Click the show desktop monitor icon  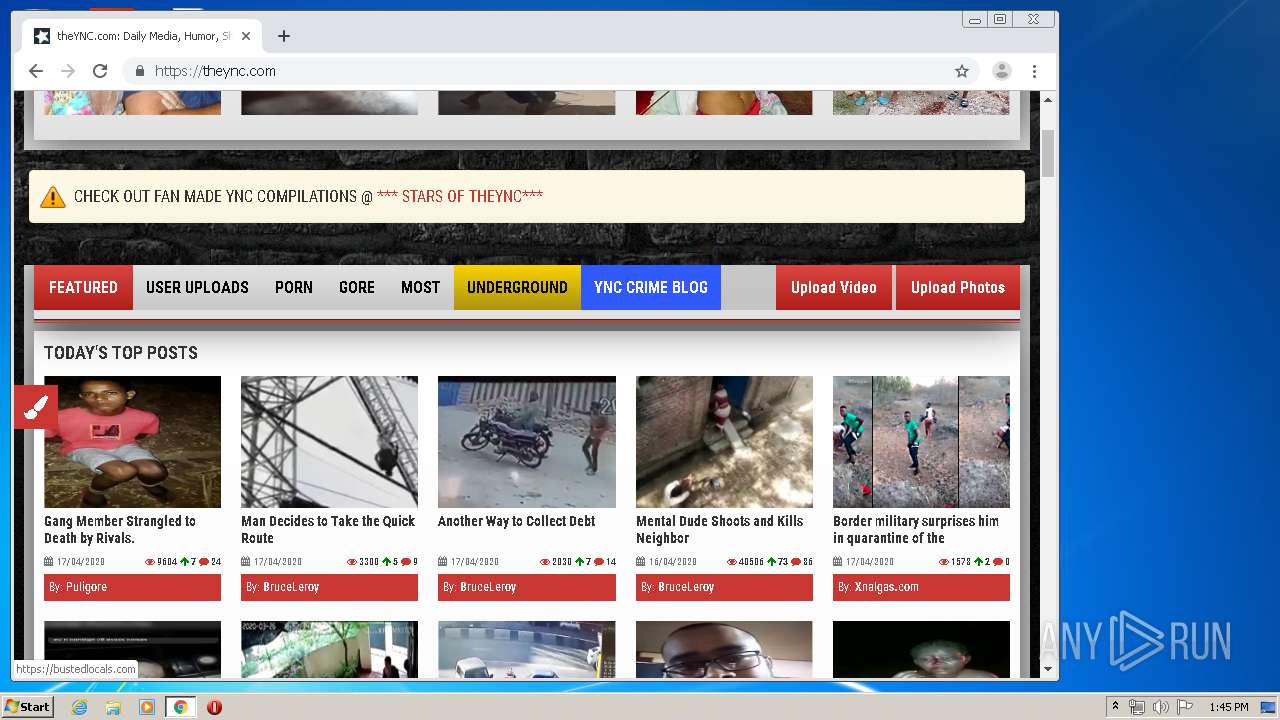[1268, 707]
